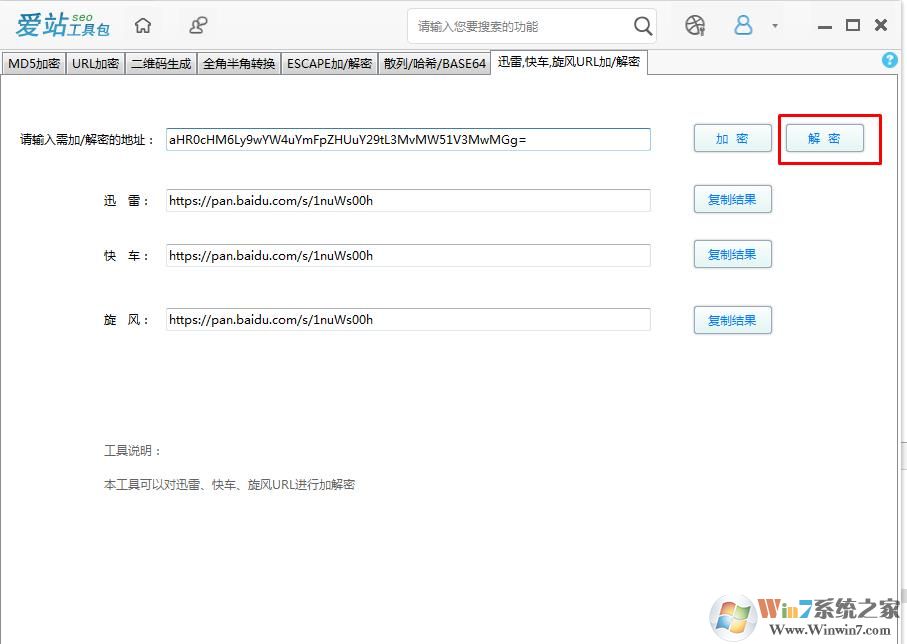The height and width of the screenshot is (644, 907).
Task: Click the login key icon next to Home
Action: (196, 25)
